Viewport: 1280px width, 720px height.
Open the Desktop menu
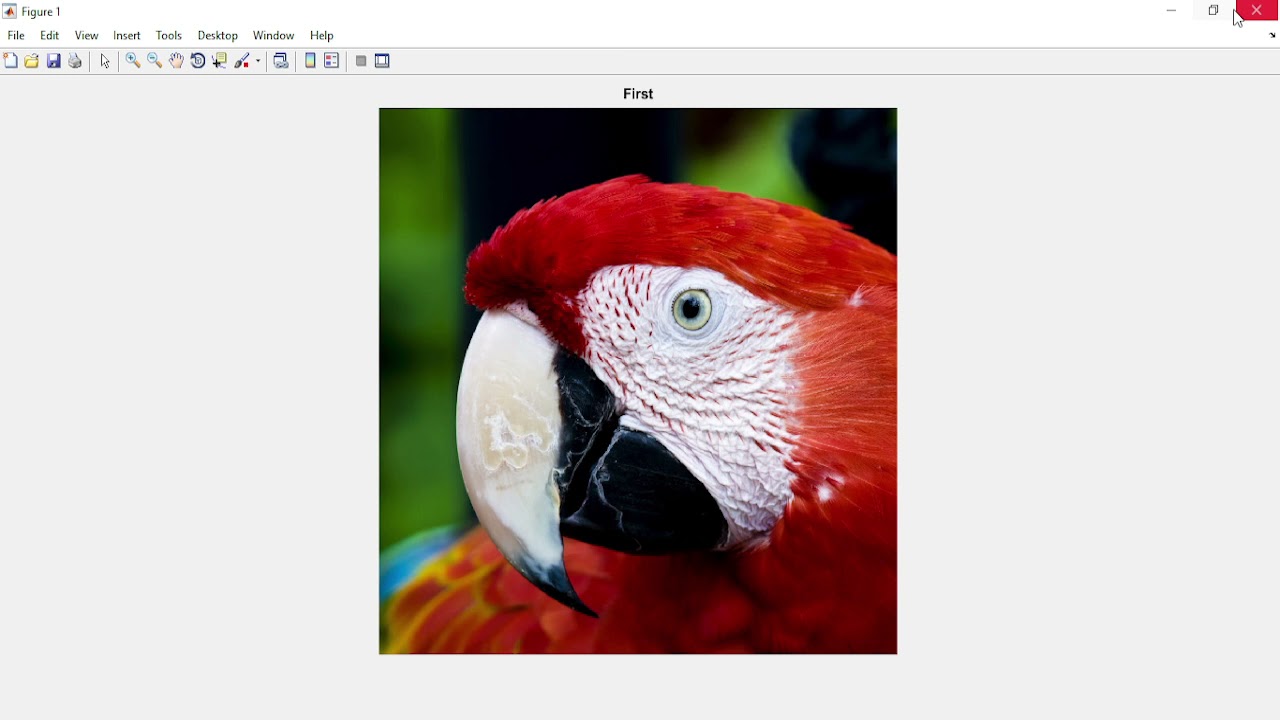(x=218, y=36)
